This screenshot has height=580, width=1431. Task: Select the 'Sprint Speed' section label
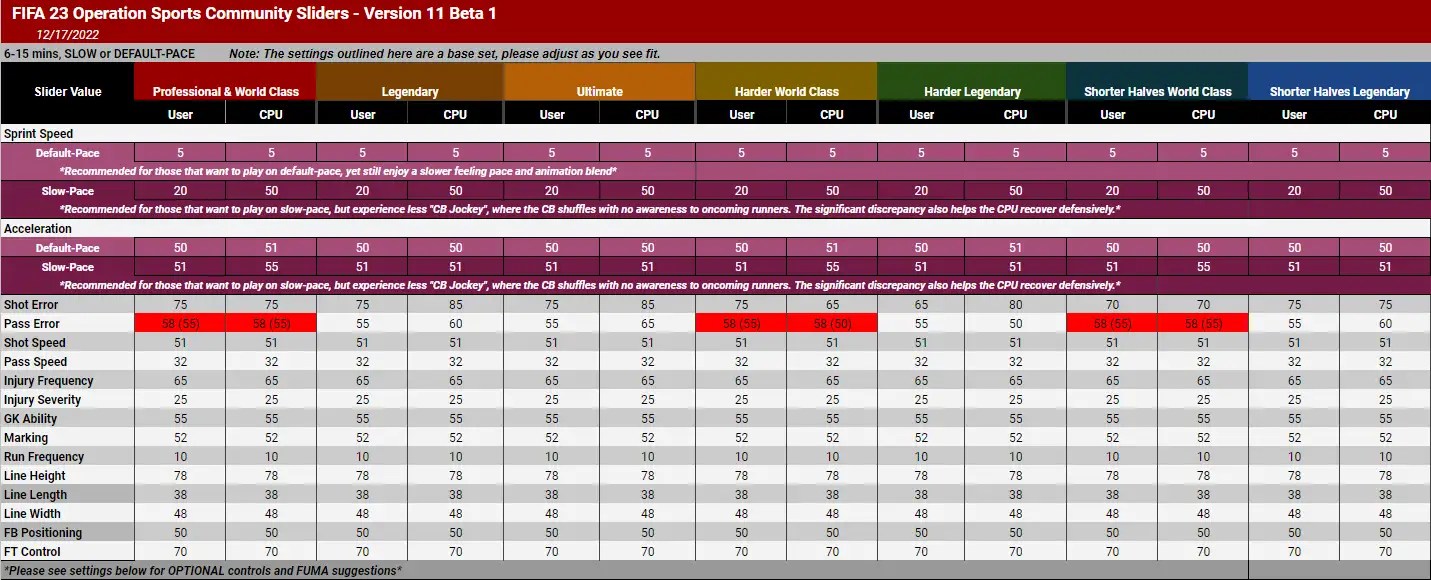[38, 134]
